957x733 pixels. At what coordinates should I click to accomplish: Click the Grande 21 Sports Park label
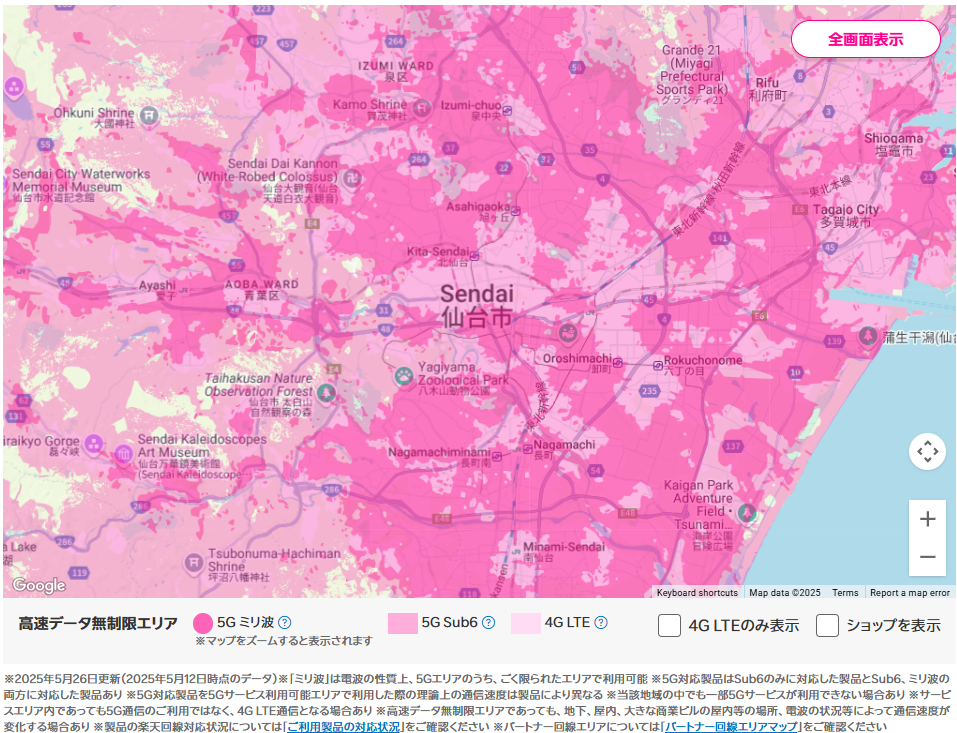point(692,76)
